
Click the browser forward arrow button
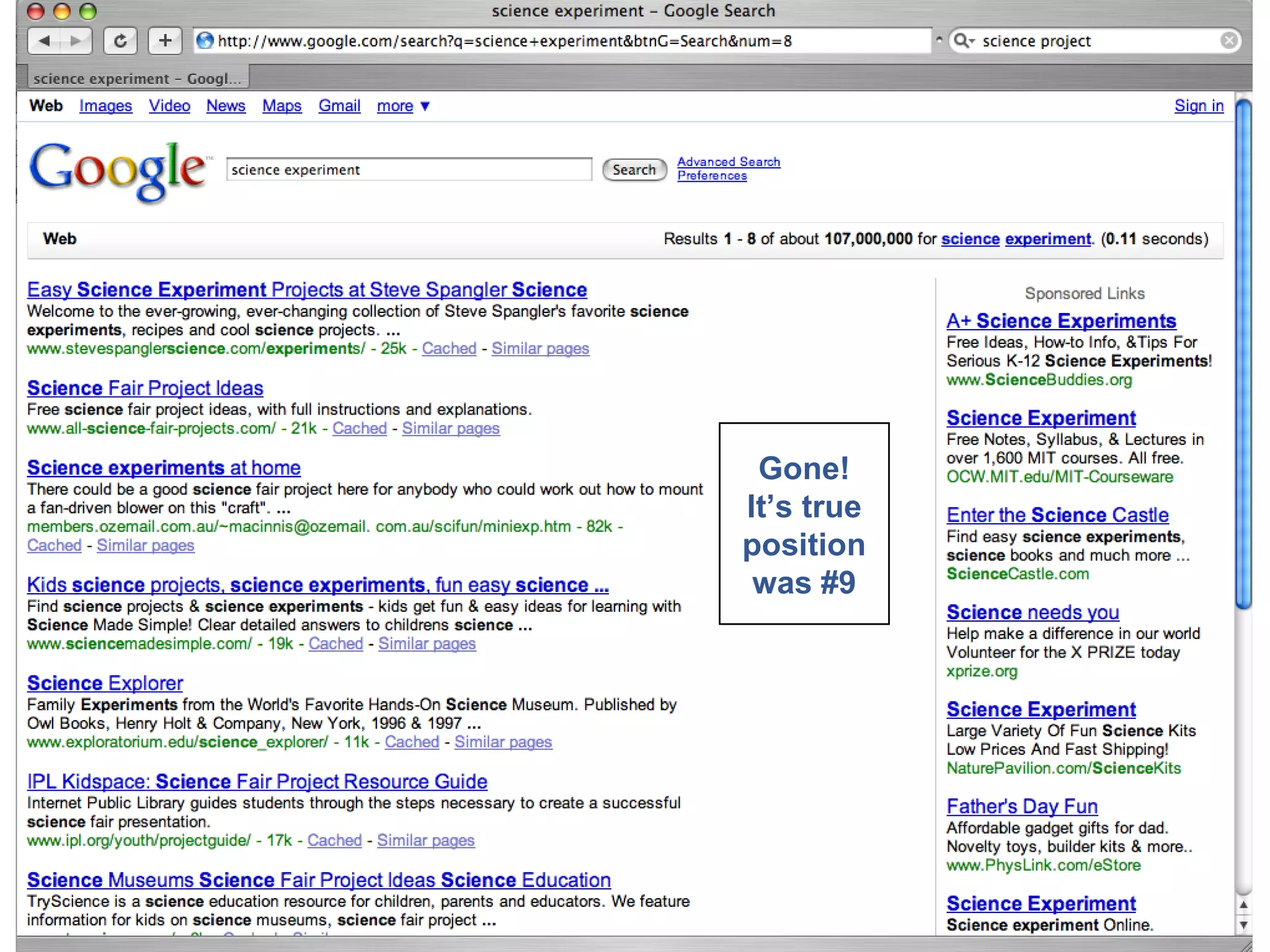click(x=76, y=41)
